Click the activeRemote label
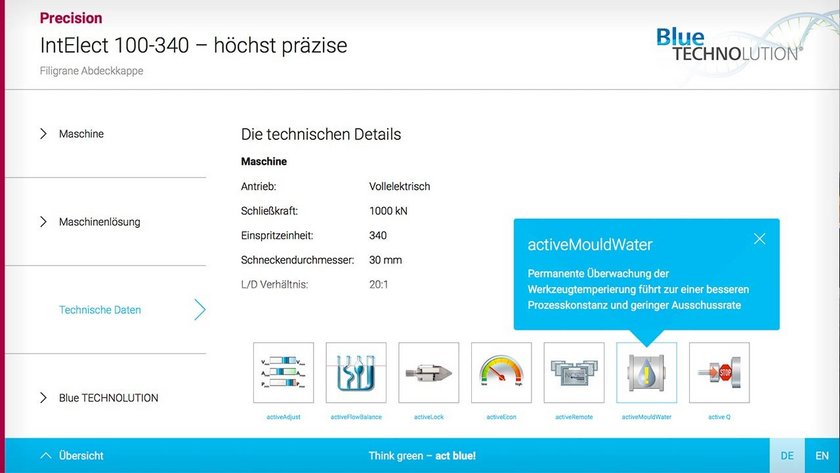Image resolution: width=840 pixels, height=473 pixels. coord(574,417)
